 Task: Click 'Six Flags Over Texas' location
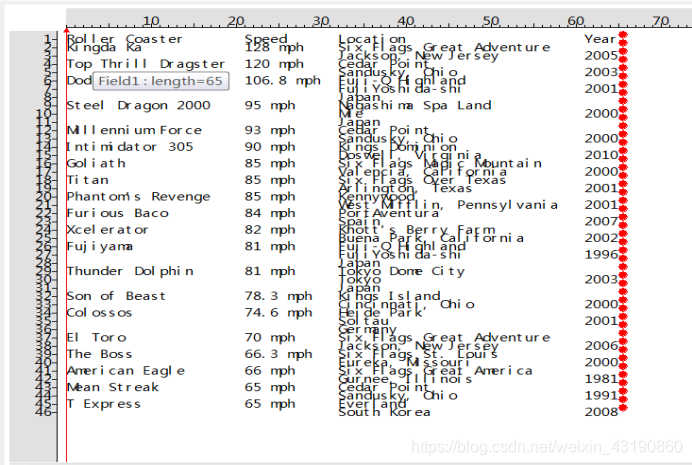tap(422, 180)
